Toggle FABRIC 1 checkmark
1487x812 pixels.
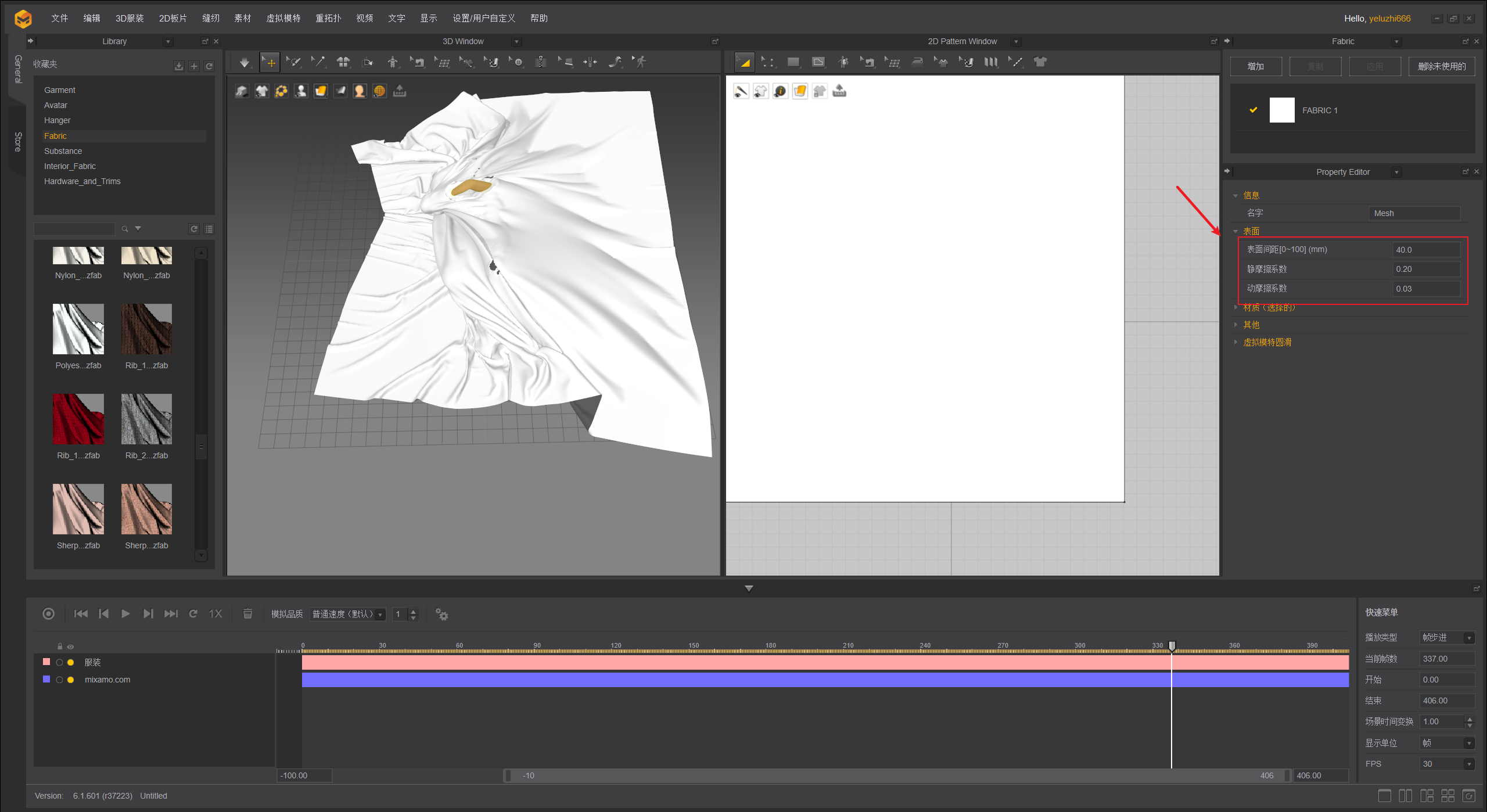pos(1253,110)
